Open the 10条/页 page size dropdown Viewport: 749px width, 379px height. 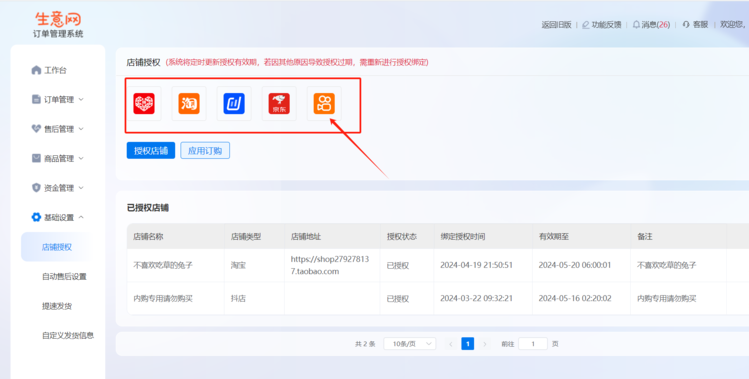coord(409,344)
